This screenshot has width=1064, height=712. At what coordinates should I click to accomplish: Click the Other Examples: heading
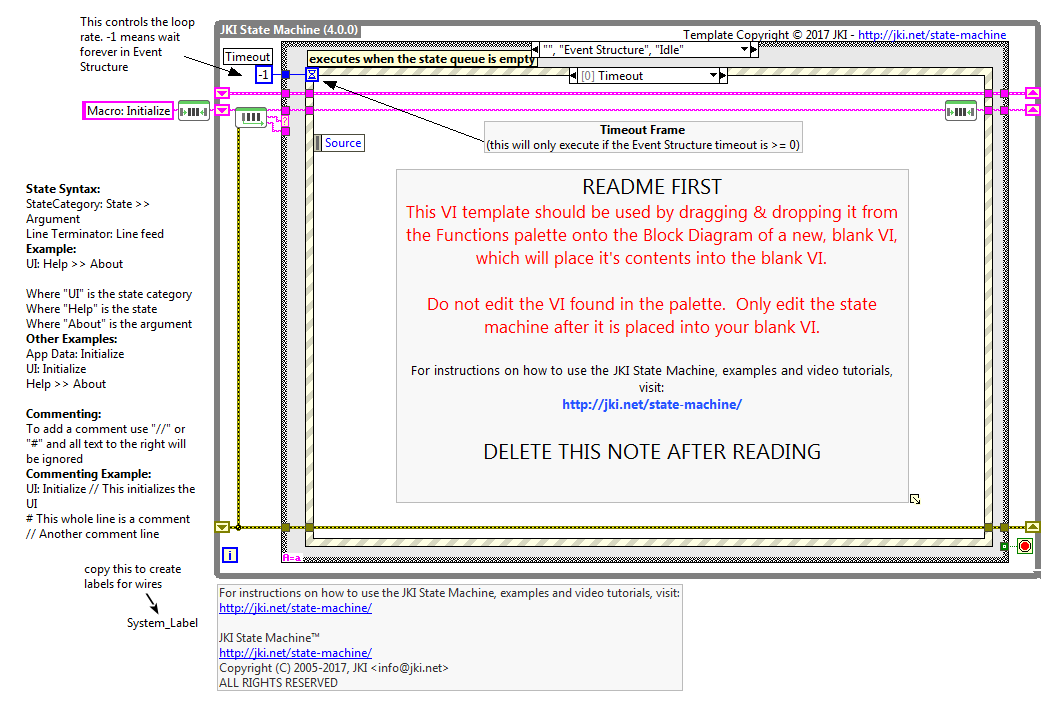(x=71, y=339)
